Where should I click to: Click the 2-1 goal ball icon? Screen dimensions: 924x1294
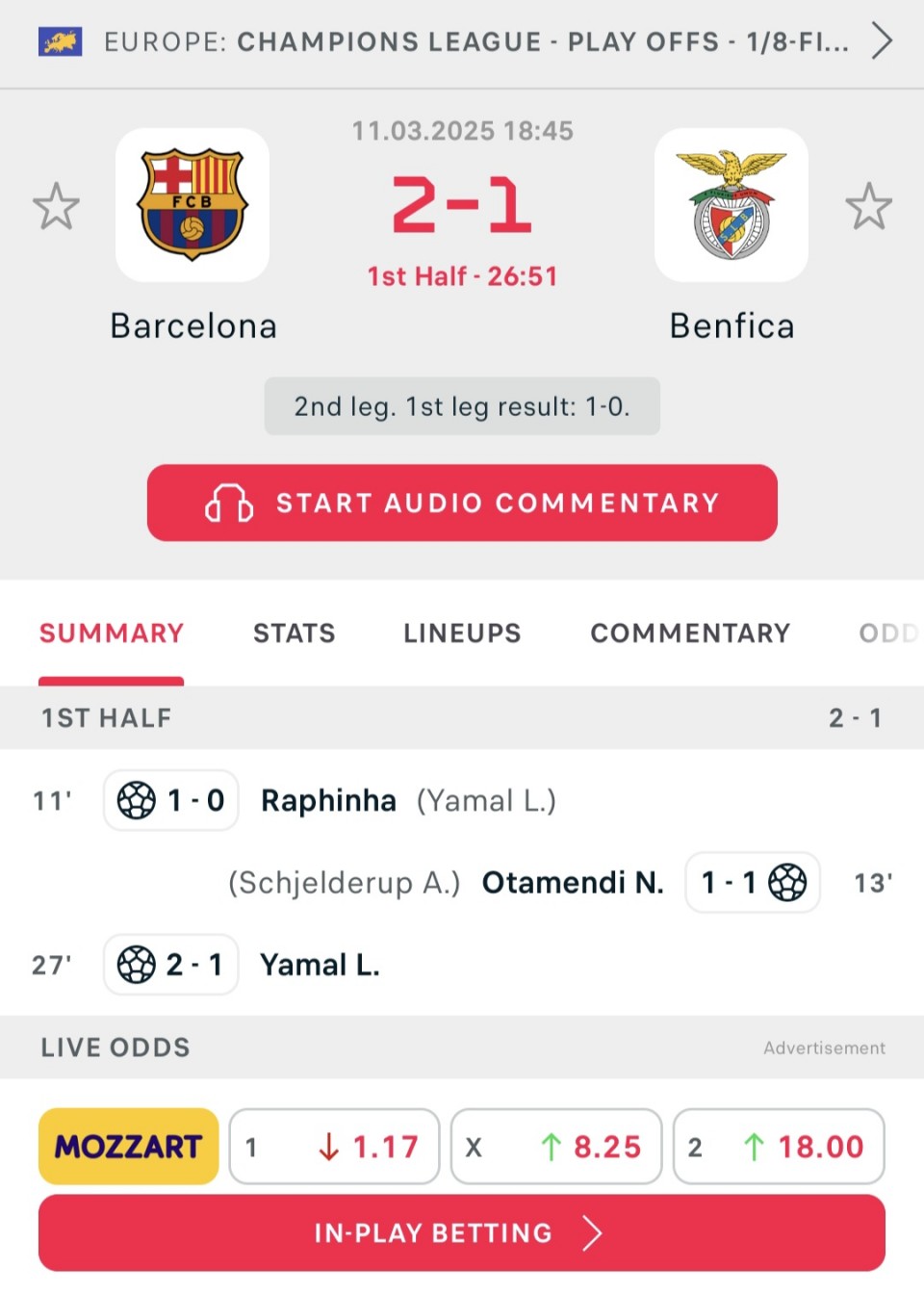[x=137, y=964]
